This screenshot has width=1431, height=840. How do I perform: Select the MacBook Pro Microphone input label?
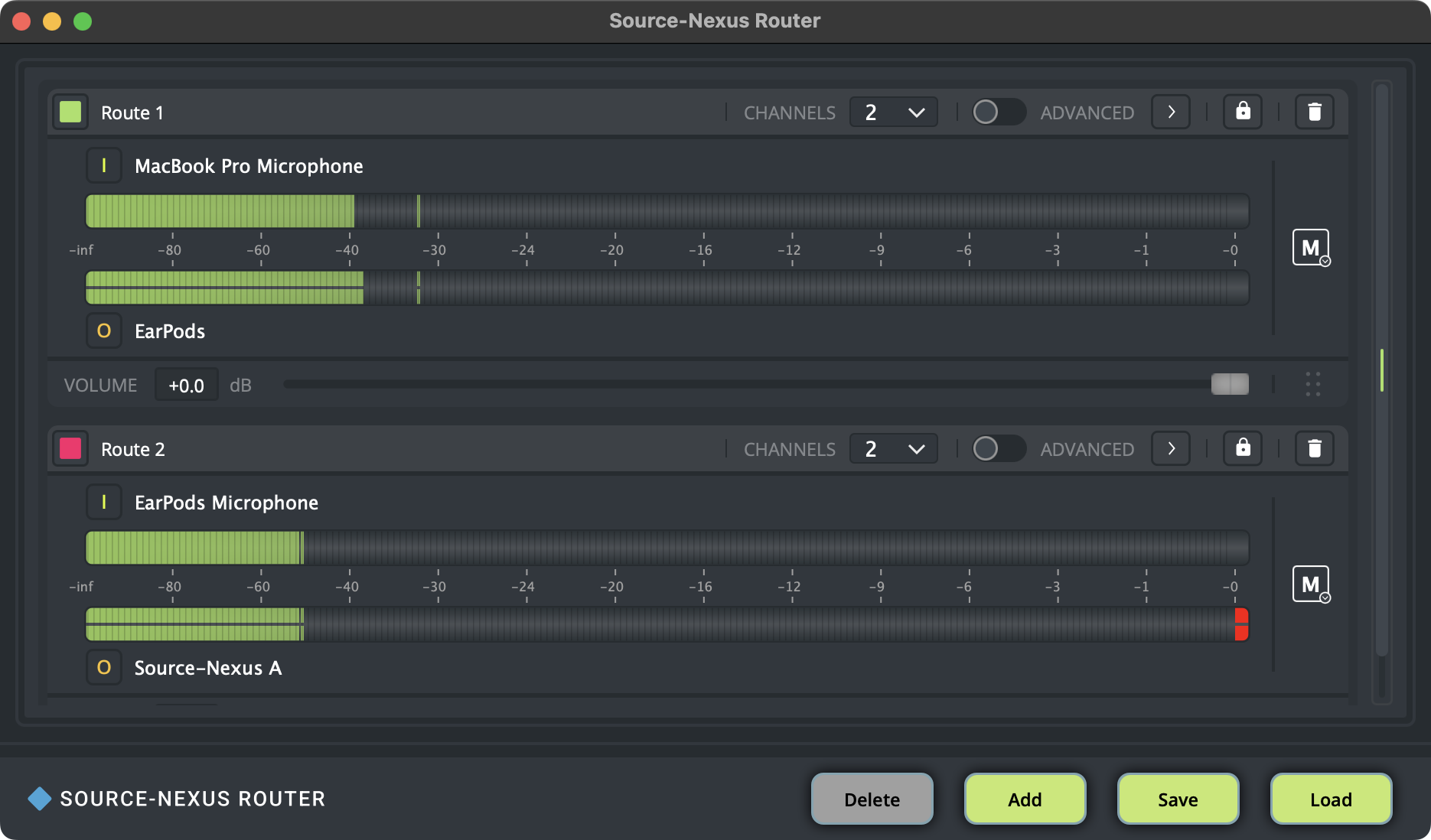pyautogui.click(x=249, y=166)
